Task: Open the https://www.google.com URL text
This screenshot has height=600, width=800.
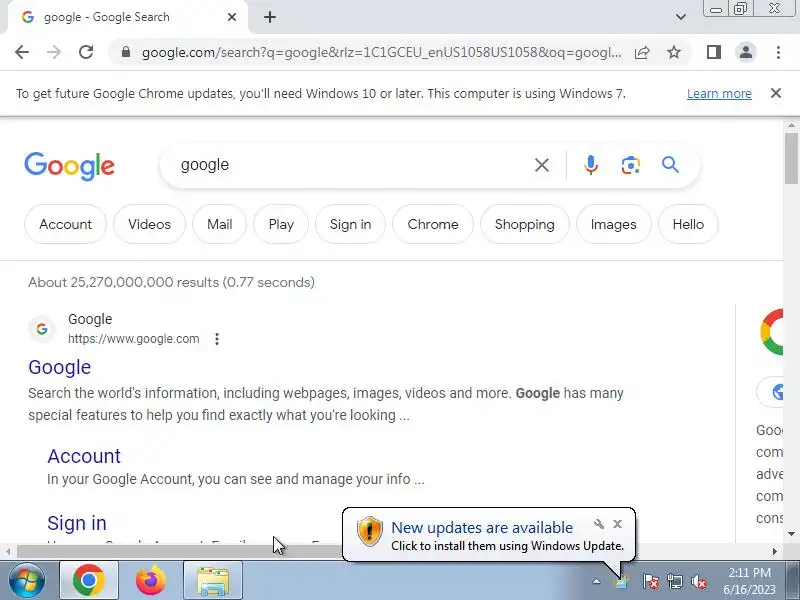Action: pyautogui.click(x=134, y=339)
